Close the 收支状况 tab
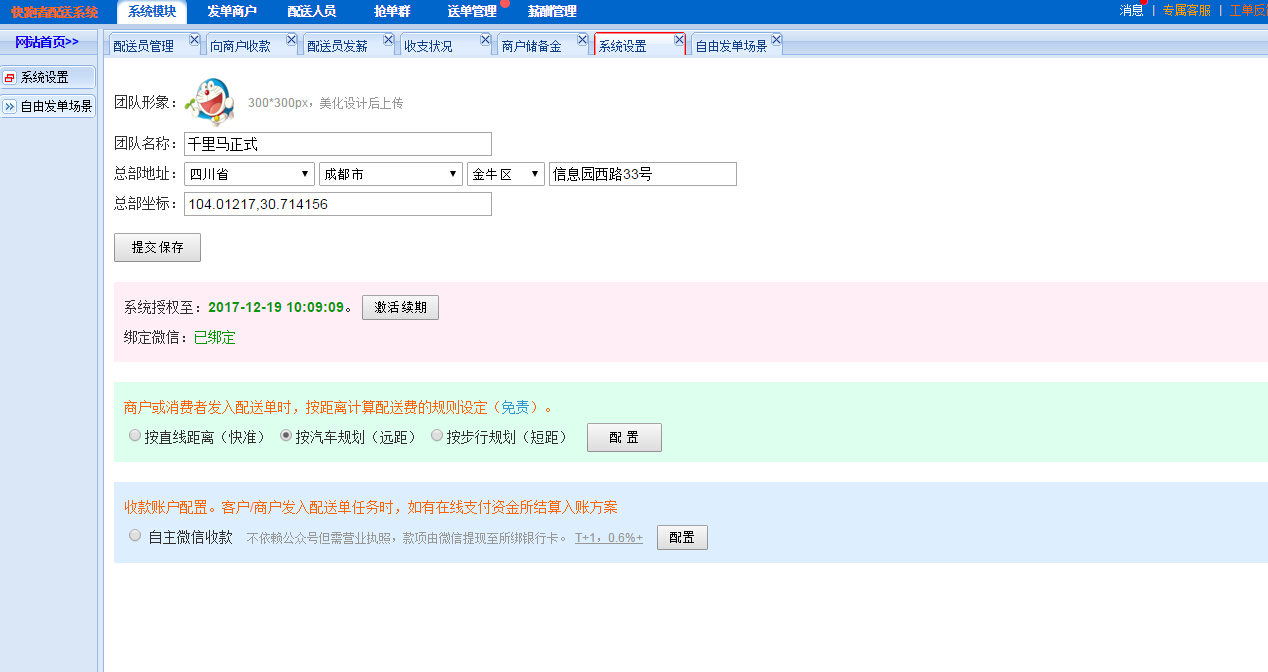The height and width of the screenshot is (672, 1268). tap(485, 40)
